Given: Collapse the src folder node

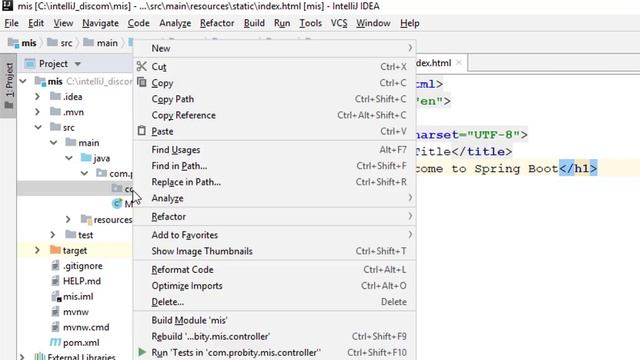Looking at the screenshot, I should tap(38, 127).
